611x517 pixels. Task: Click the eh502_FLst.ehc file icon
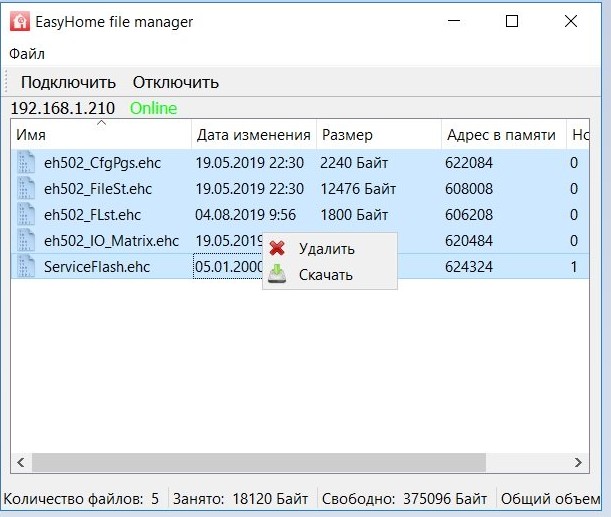pyautogui.click(x=26, y=214)
